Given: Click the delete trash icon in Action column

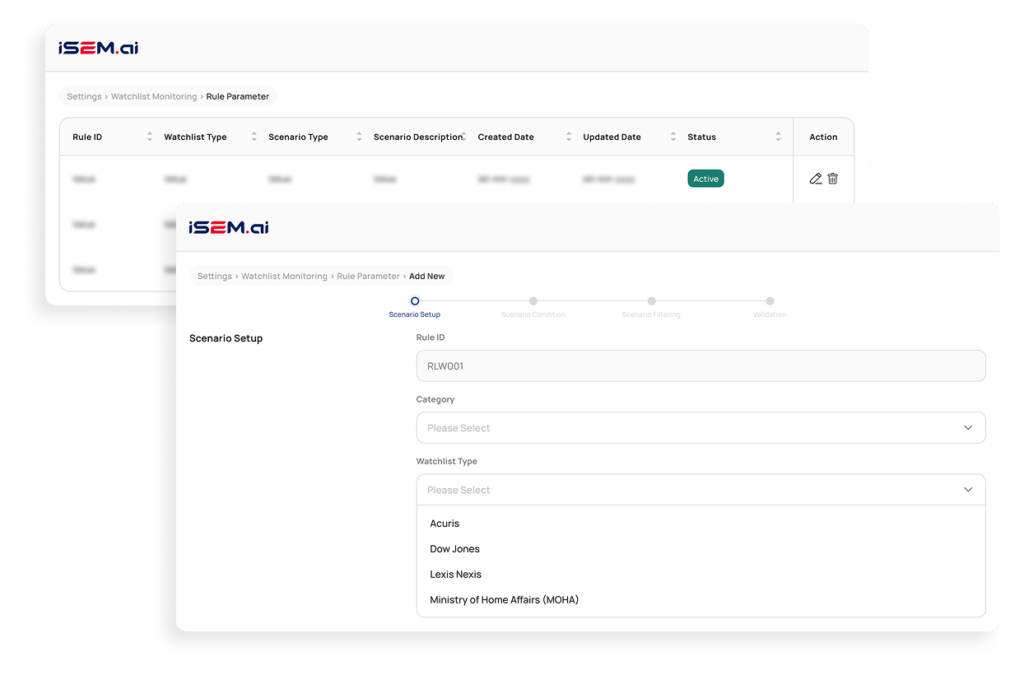Looking at the screenshot, I should pyautogui.click(x=833, y=179).
